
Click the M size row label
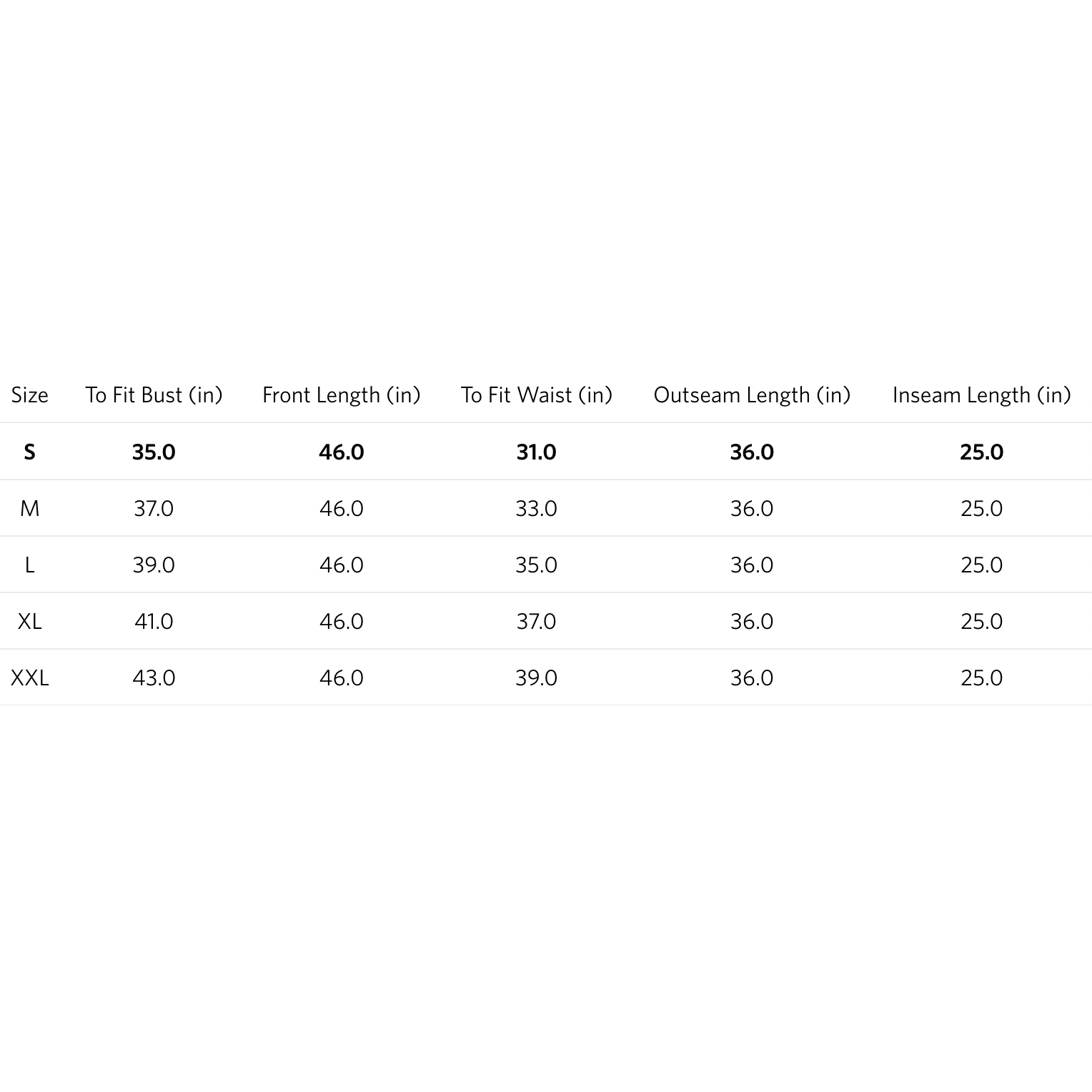(x=29, y=508)
